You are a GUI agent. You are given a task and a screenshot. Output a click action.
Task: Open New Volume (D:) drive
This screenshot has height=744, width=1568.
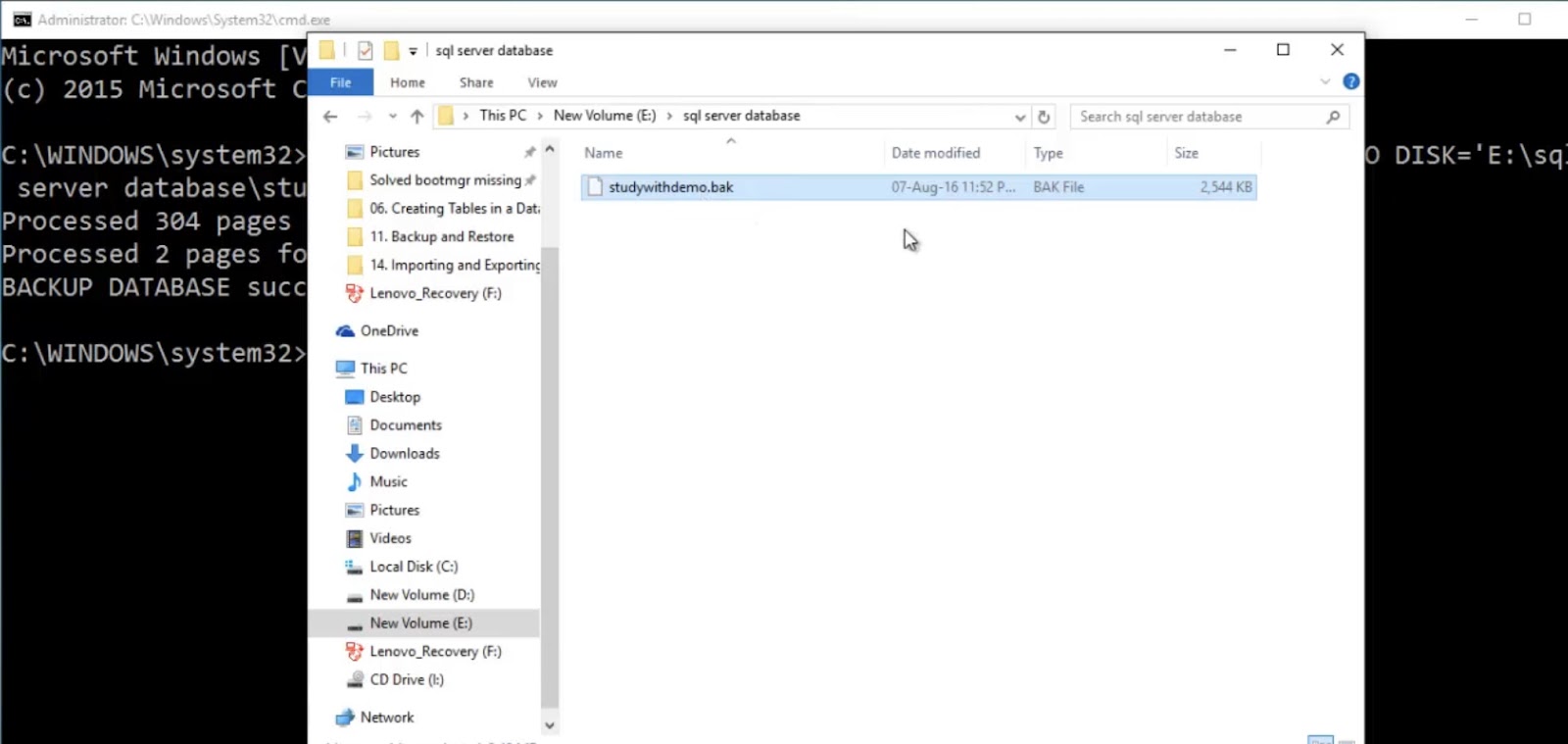coord(421,595)
